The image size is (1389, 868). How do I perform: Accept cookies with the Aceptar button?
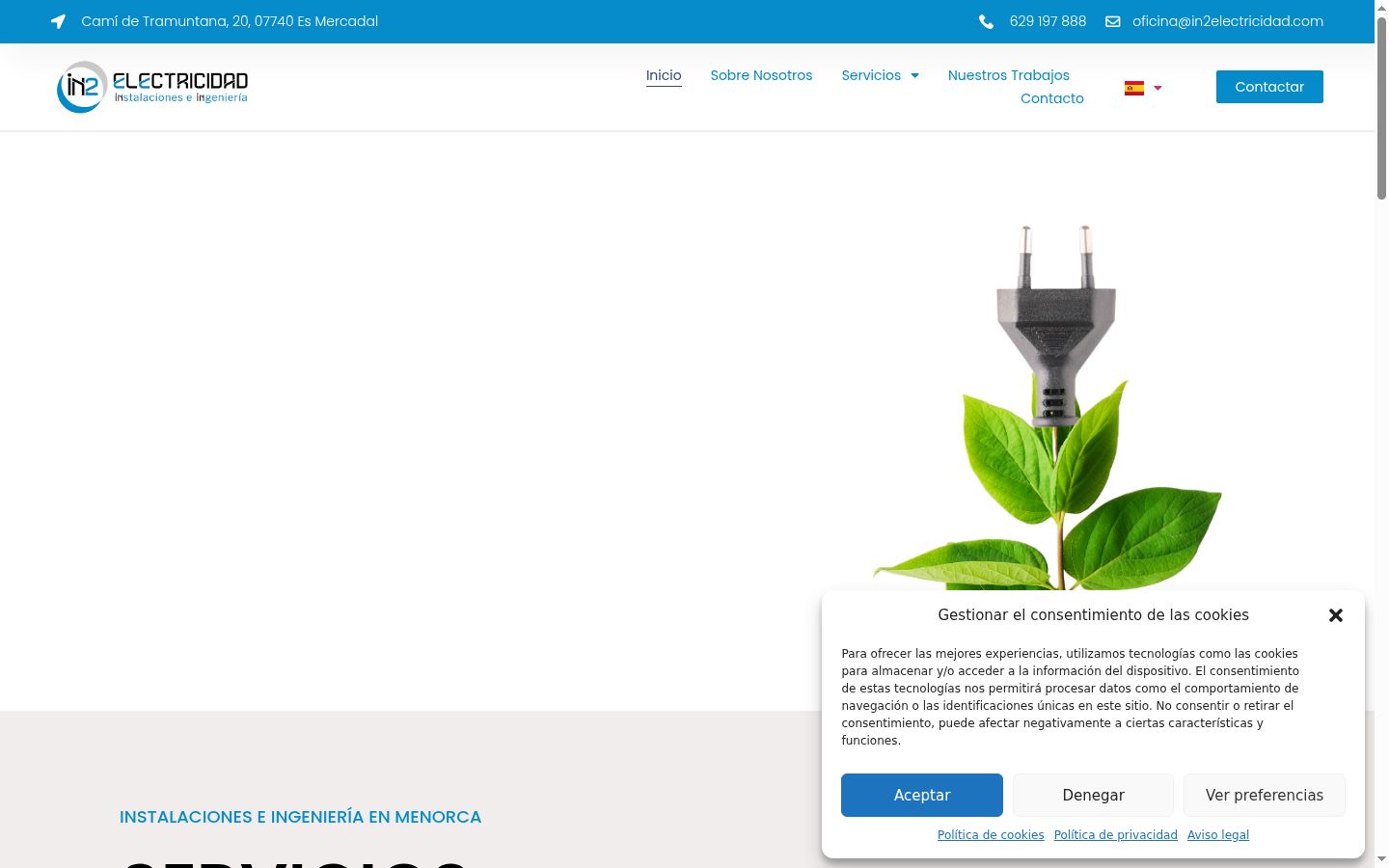[922, 795]
